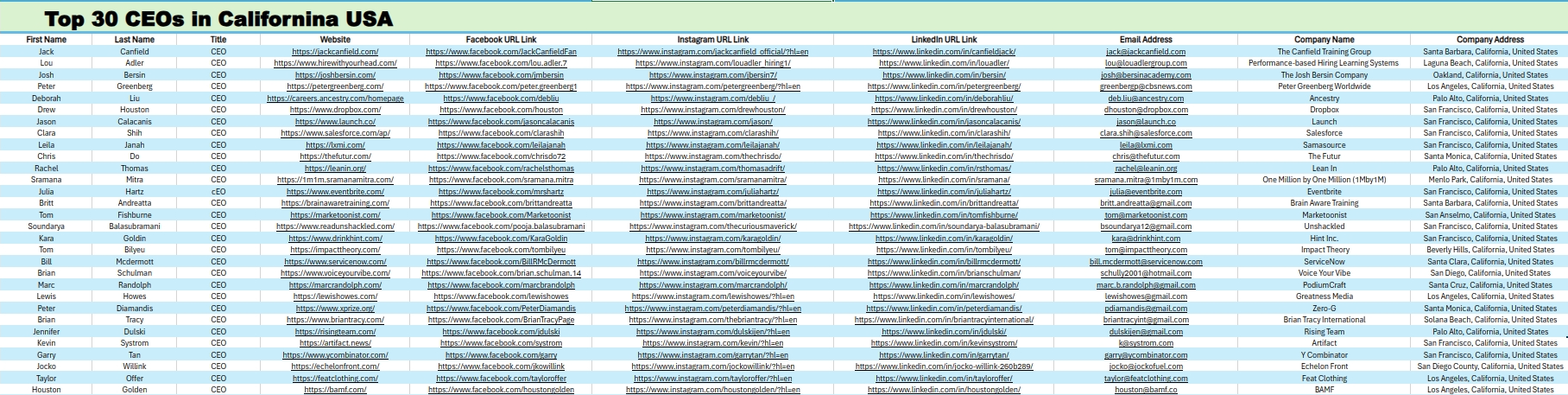
Task: Select the Beverly Hills address cell
Action: [x=1489, y=250]
